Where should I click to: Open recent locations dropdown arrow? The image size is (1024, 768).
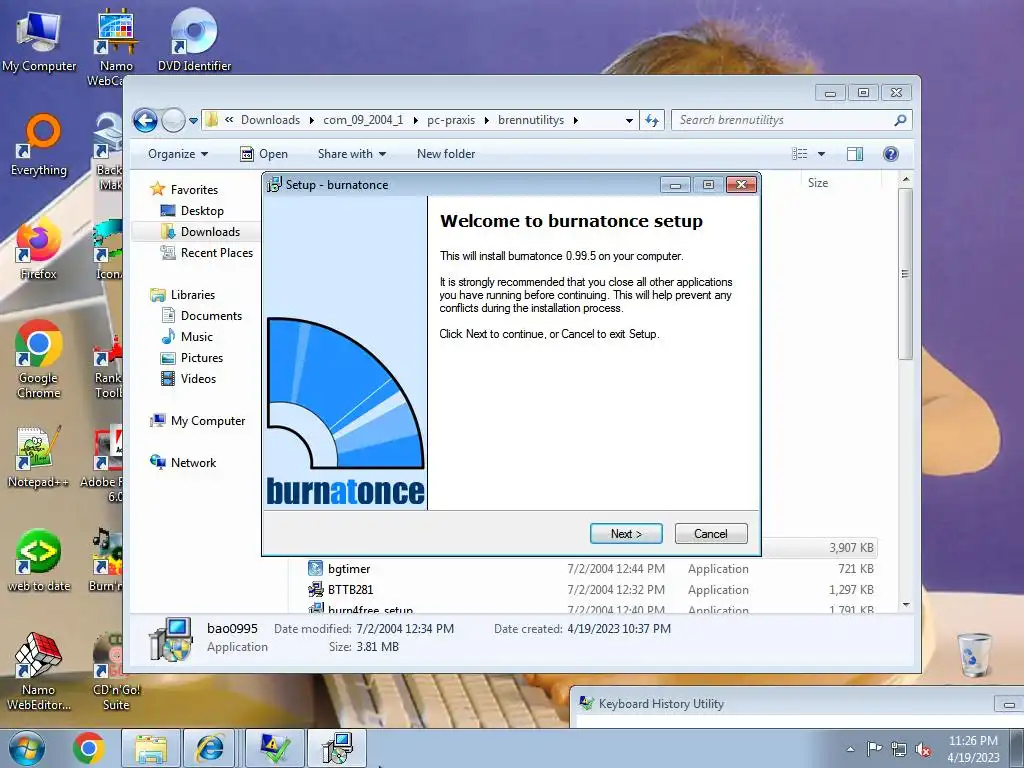point(193,121)
